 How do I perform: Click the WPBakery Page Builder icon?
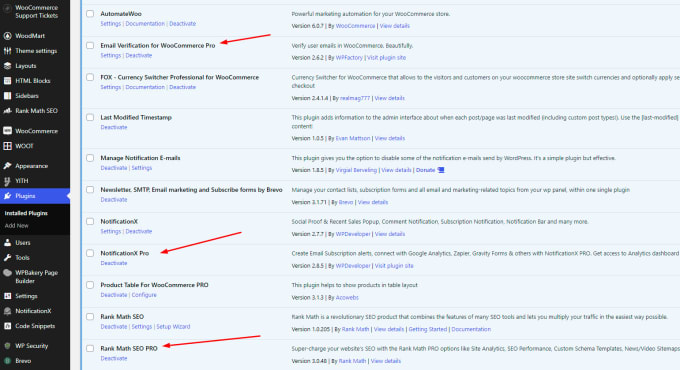(7, 273)
